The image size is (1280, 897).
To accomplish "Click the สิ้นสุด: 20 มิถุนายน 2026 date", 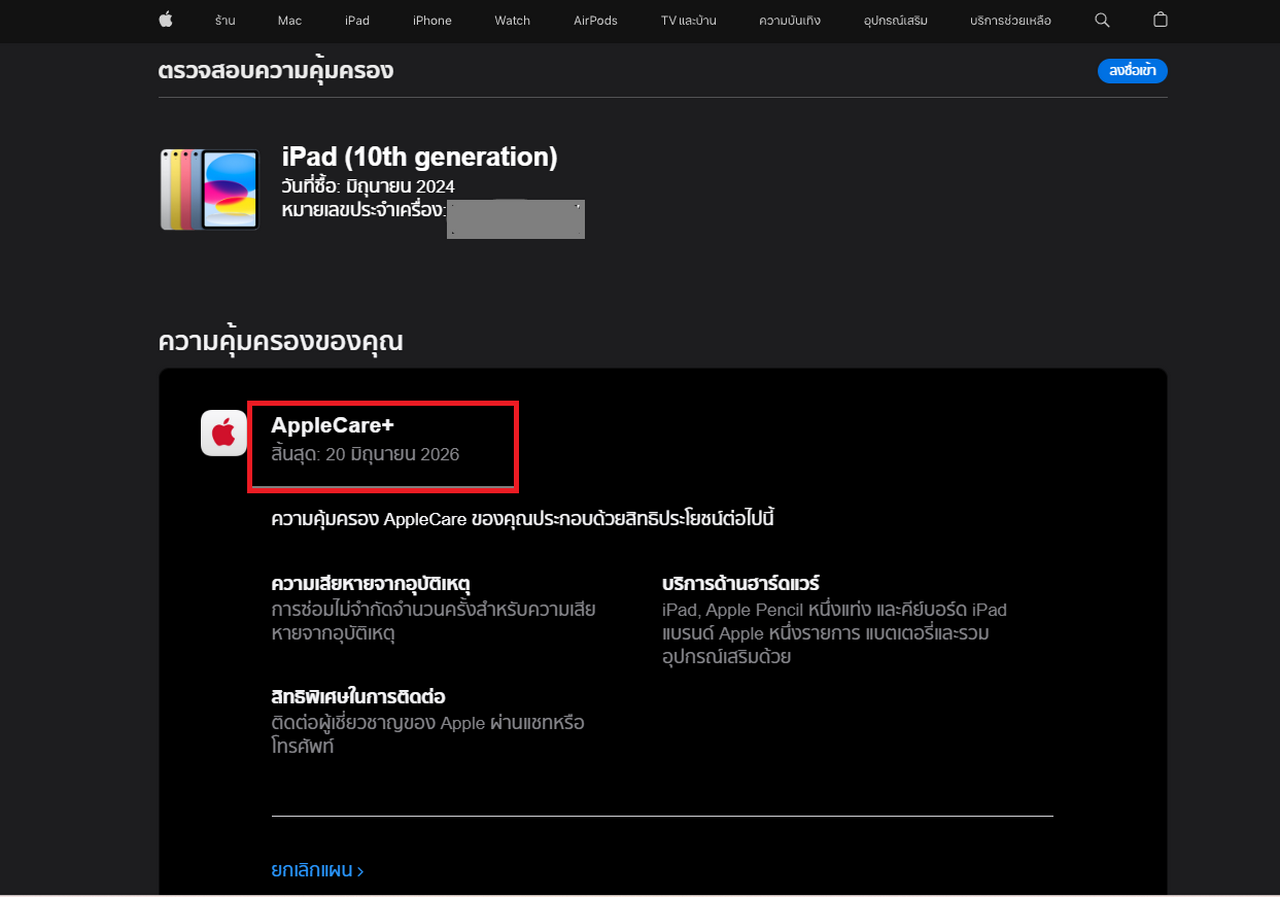I will pos(365,454).
